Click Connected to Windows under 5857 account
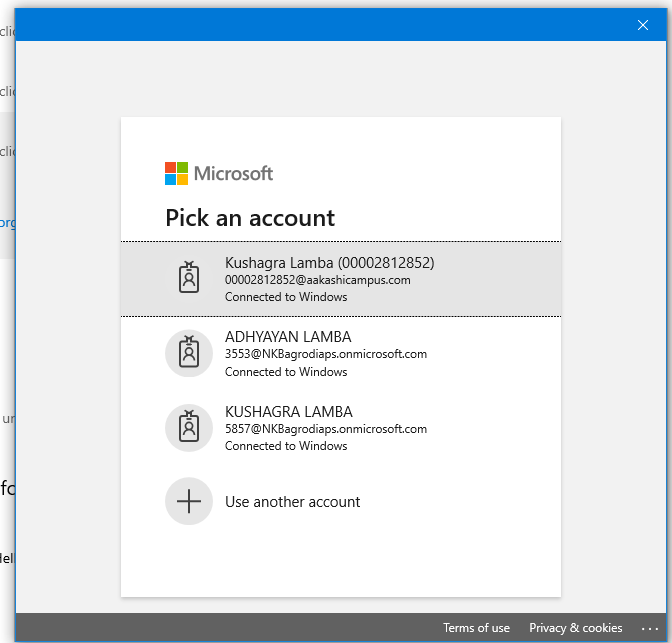672x643 pixels. point(286,446)
